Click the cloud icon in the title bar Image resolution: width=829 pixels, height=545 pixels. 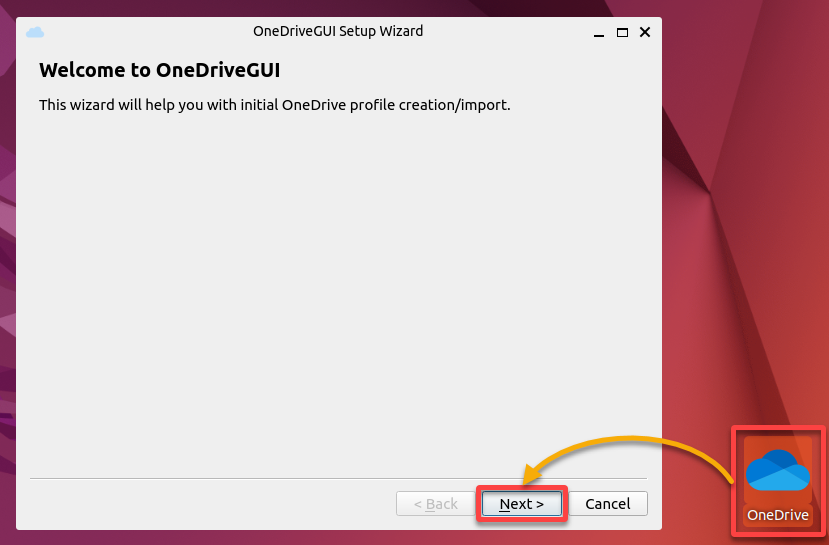click(x=35, y=32)
